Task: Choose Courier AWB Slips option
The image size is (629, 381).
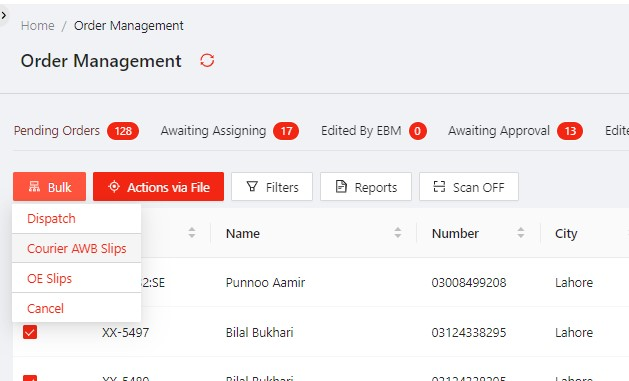Action: pos(76,248)
